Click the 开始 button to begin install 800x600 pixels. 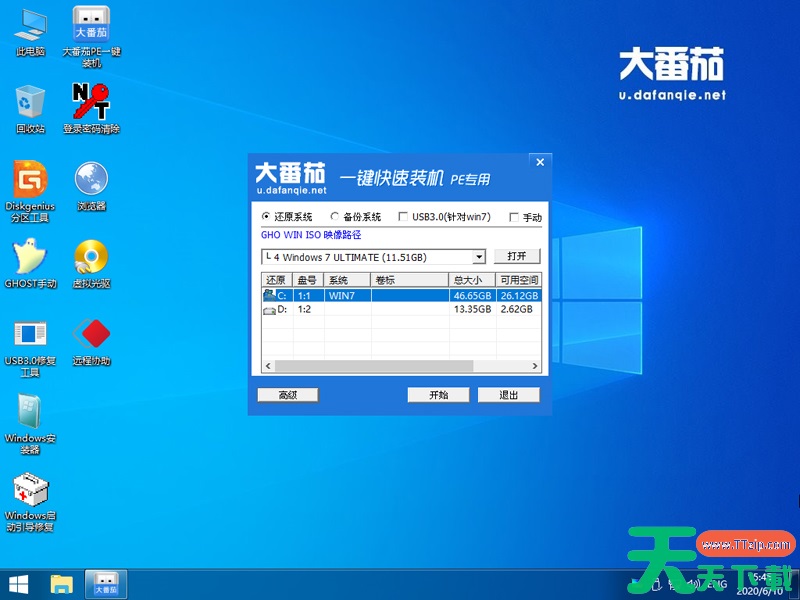pyautogui.click(x=438, y=395)
